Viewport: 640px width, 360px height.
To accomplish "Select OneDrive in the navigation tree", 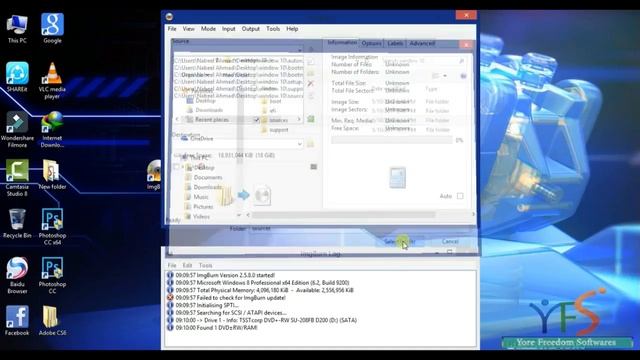I will (198, 138).
